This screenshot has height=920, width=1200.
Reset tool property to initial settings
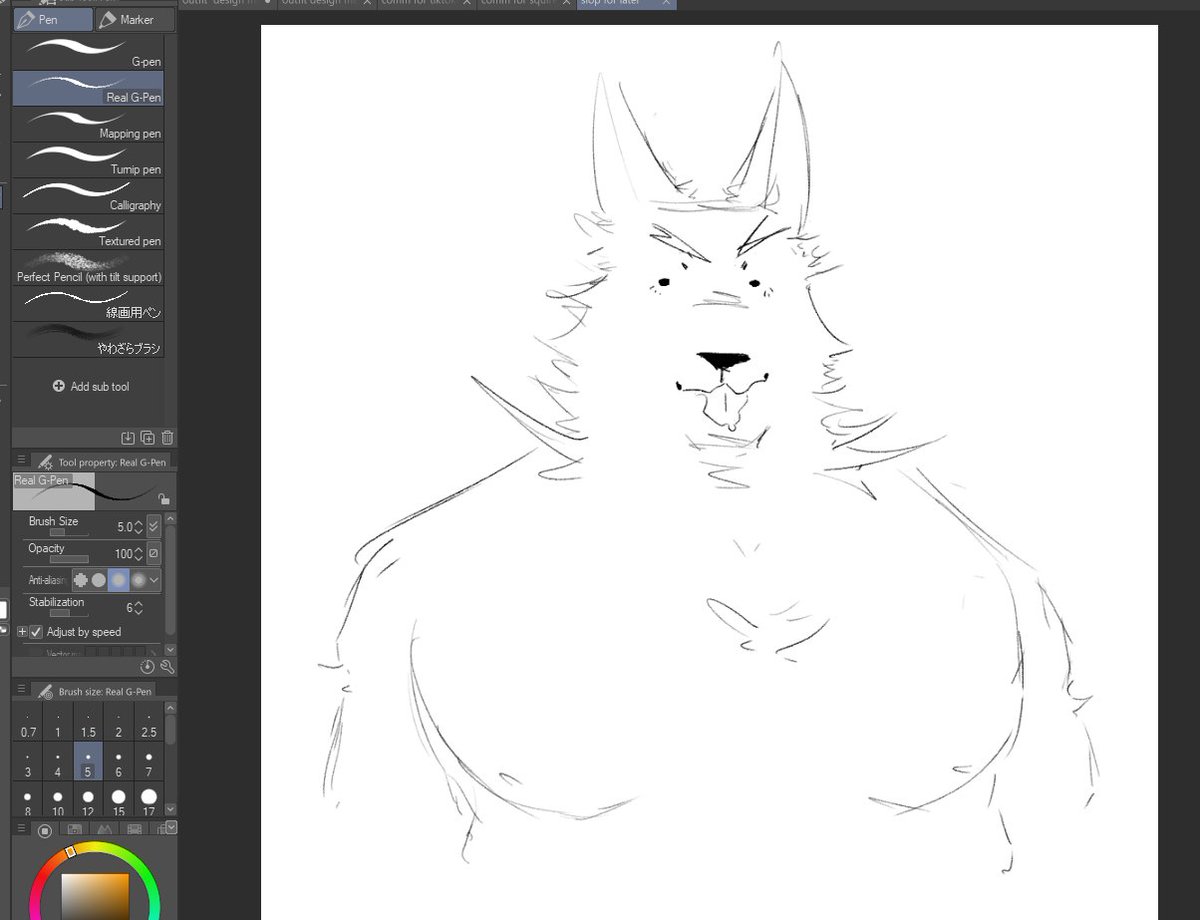[148, 666]
